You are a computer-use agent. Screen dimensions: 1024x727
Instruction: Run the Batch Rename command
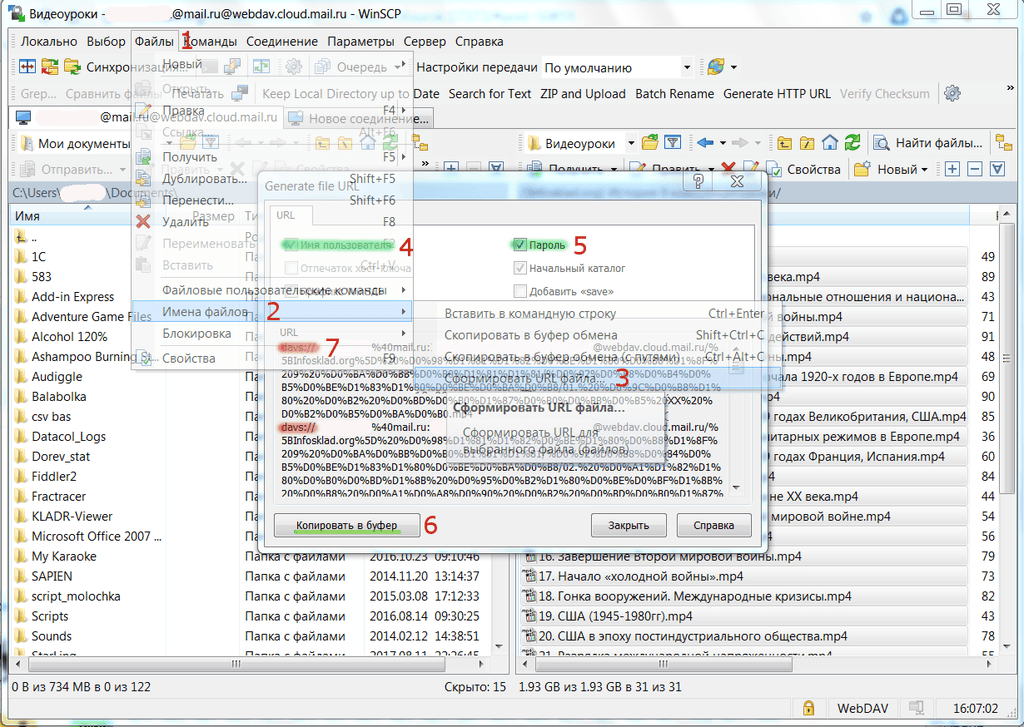click(675, 93)
